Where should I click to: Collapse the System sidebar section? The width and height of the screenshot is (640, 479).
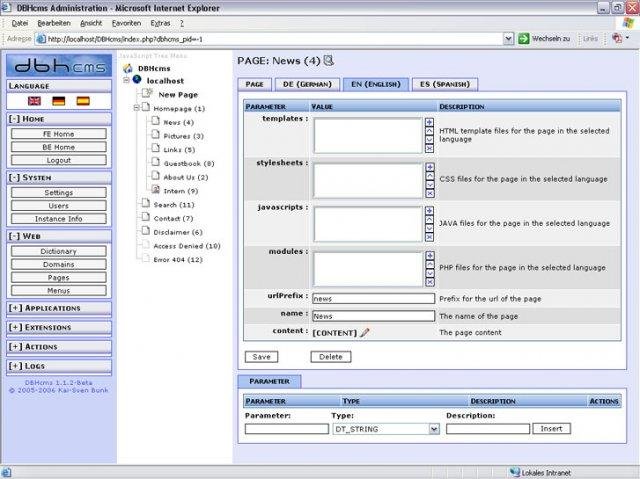pos(14,177)
